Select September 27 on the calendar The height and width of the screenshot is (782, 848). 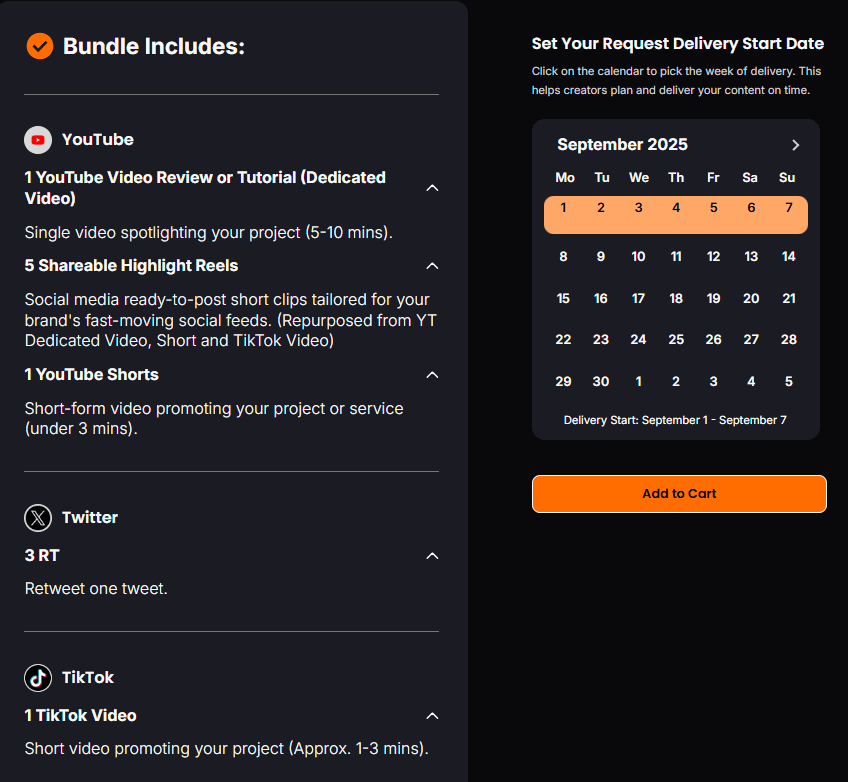[751, 340]
